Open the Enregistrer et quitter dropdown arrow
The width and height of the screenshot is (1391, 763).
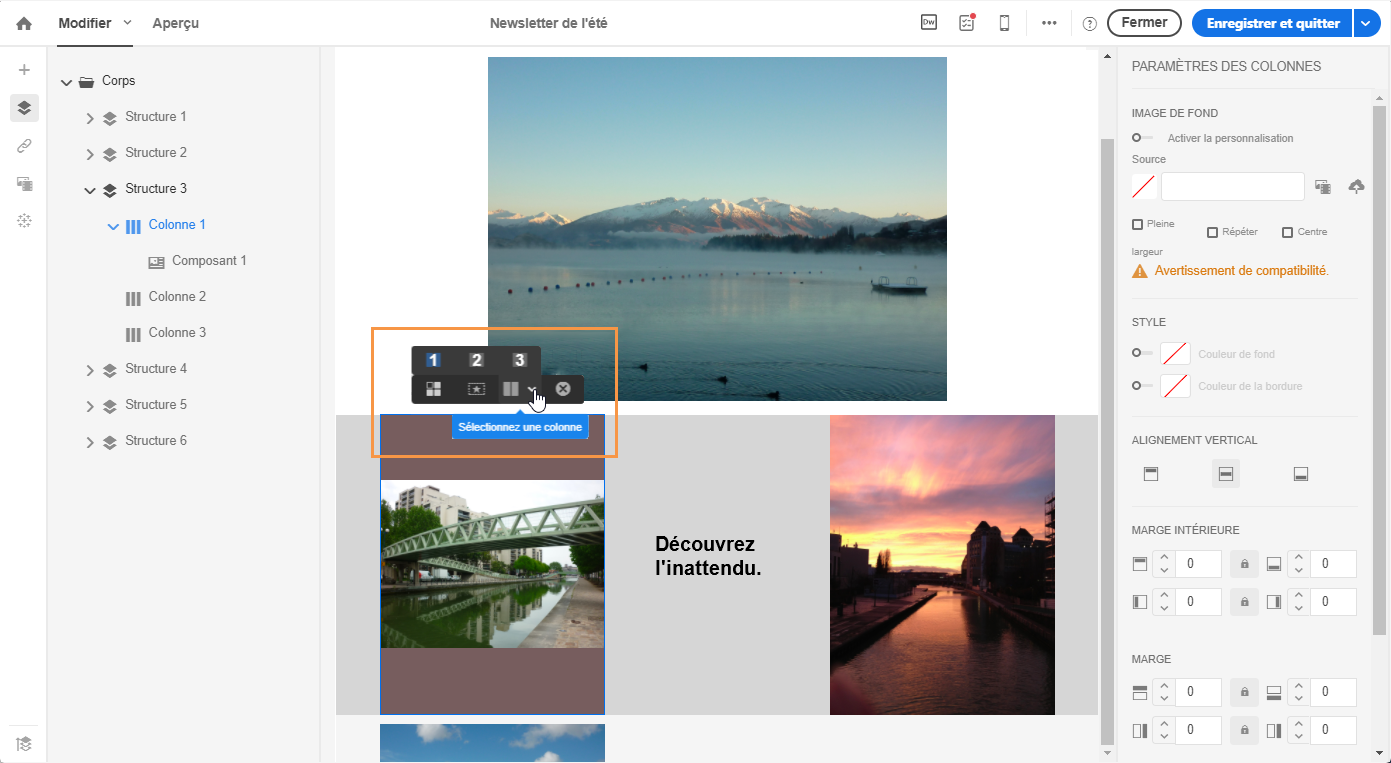(1367, 23)
